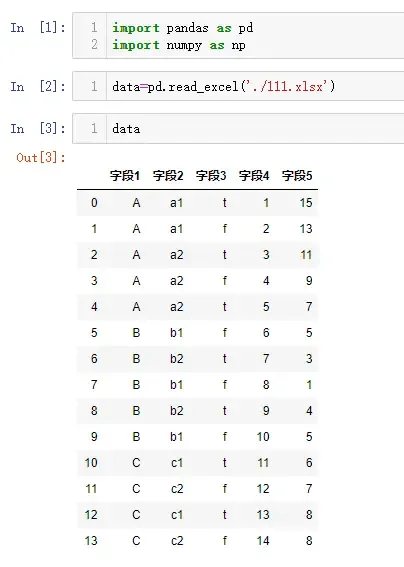
Task: Click row index 6 in the dataframe
Action: tap(94, 359)
